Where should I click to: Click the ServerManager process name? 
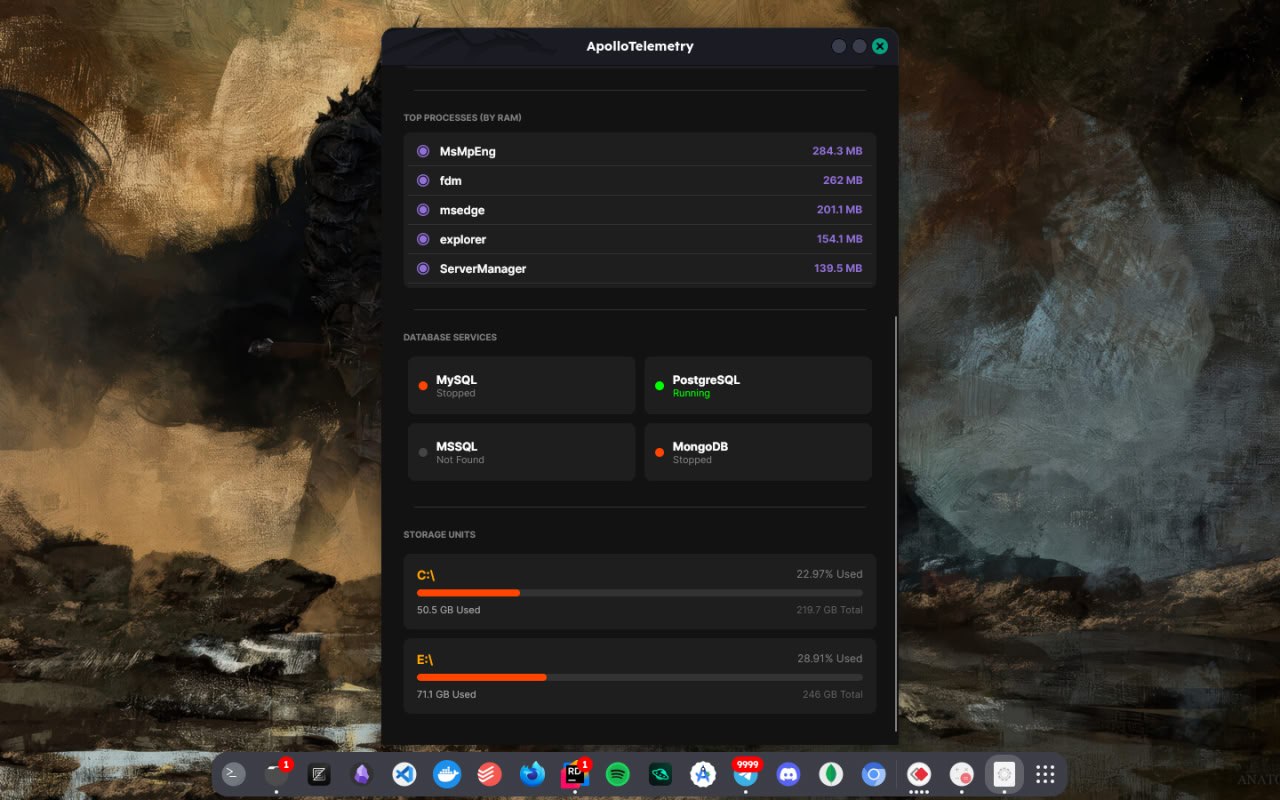tap(483, 269)
